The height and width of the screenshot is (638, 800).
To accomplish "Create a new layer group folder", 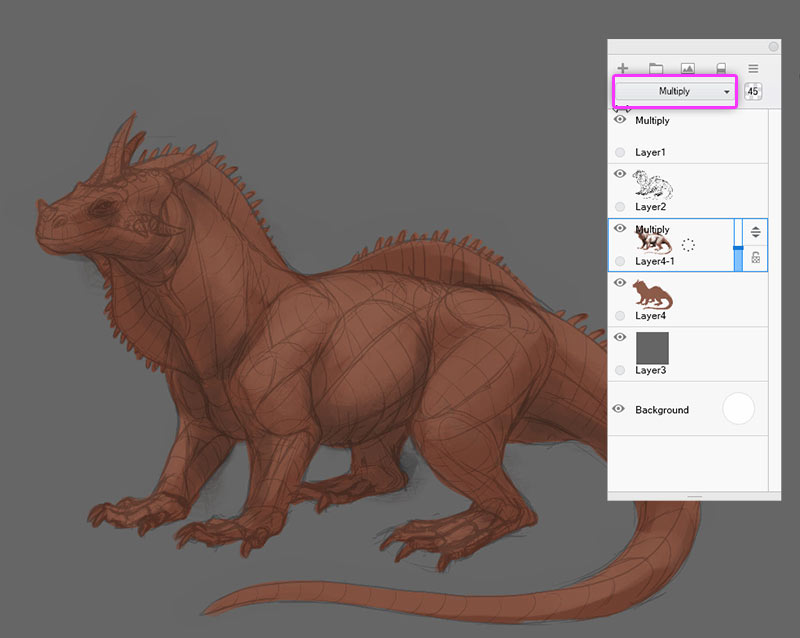I will [x=656, y=68].
